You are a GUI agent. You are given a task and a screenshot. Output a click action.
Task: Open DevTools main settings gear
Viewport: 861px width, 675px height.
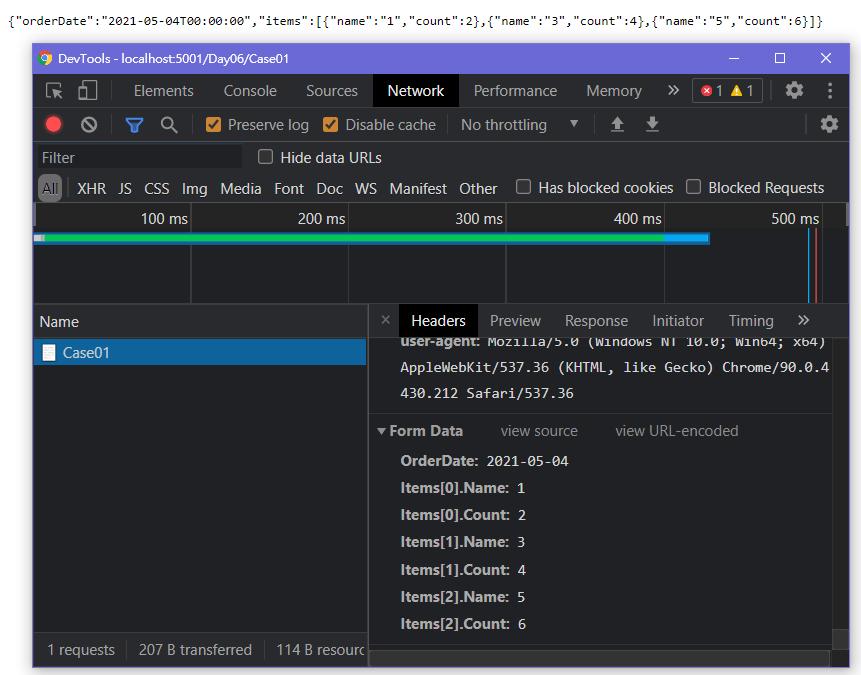[794, 90]
